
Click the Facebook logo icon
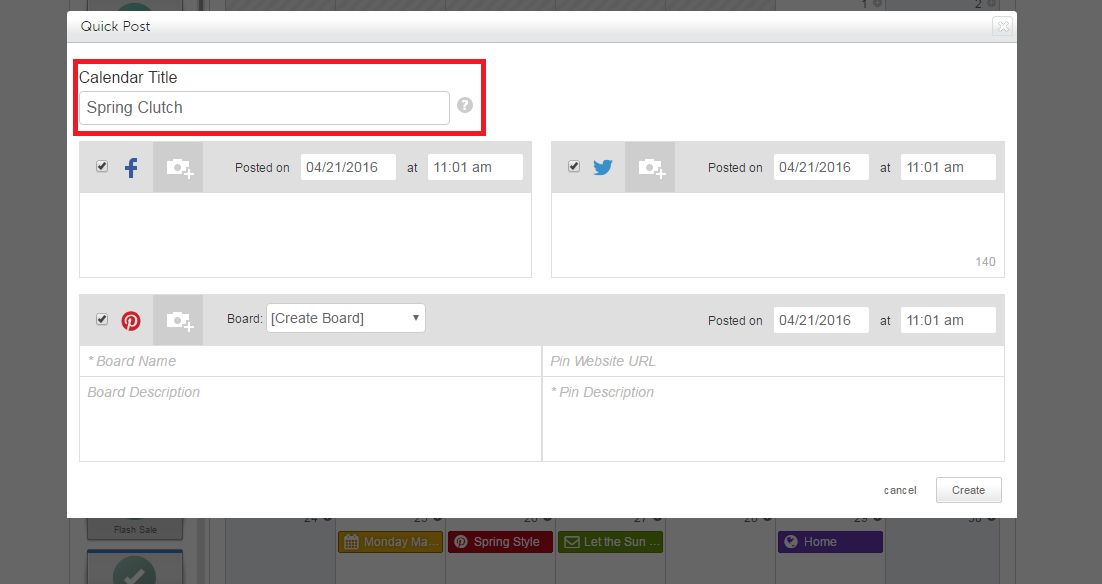click(x=131, y=168)
